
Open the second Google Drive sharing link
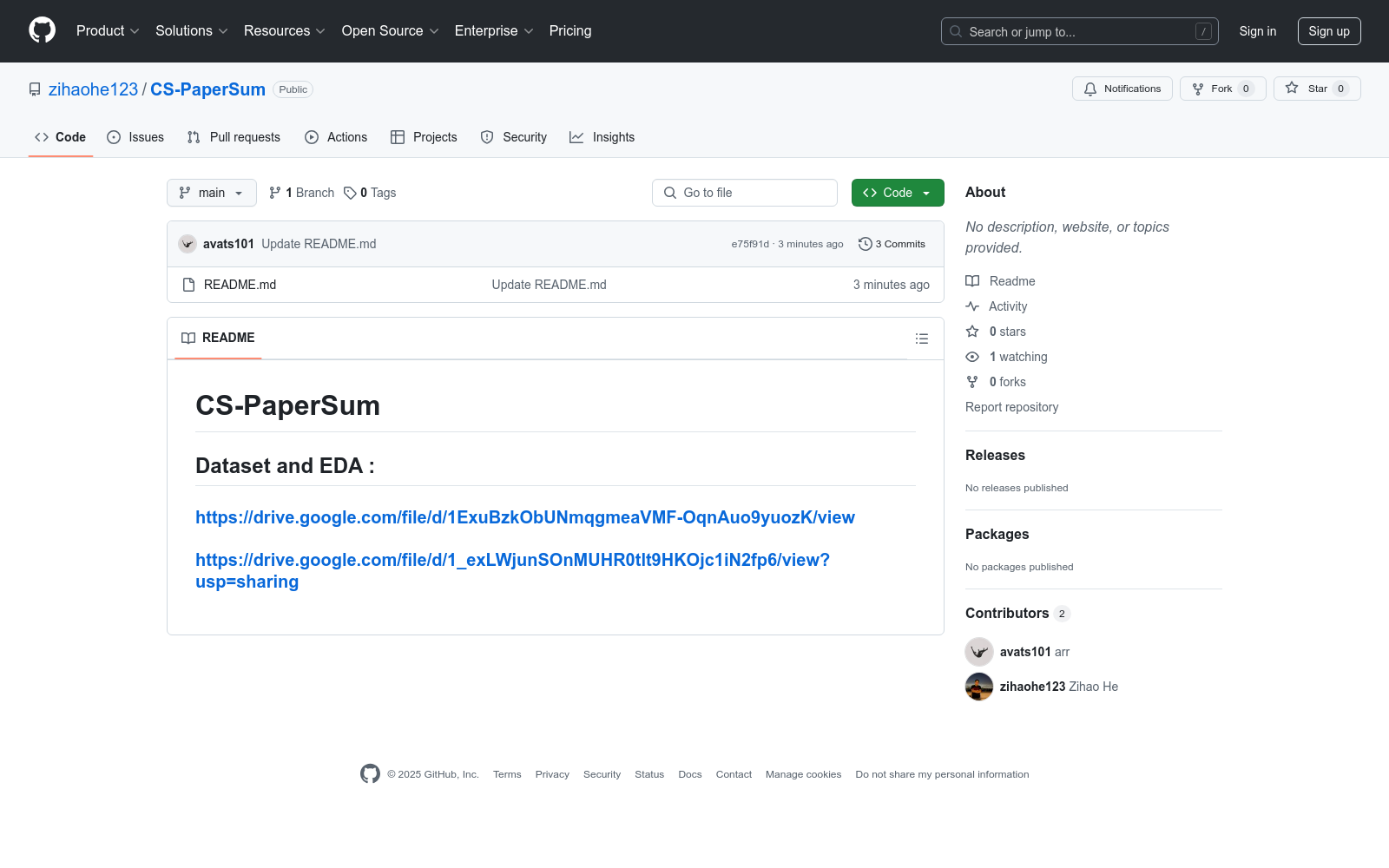512,570
